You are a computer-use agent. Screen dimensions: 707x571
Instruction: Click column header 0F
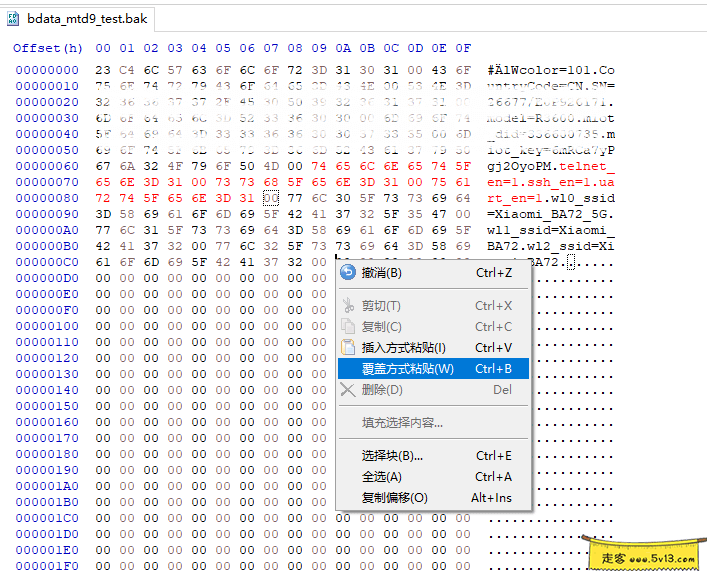point(463,48)
